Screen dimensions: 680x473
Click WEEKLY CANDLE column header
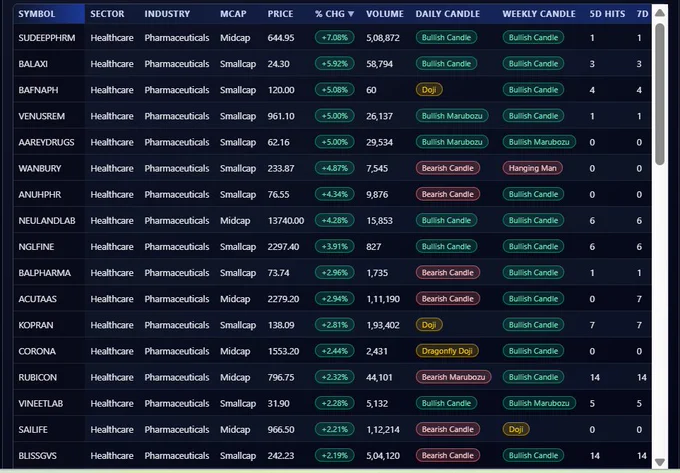539,14
